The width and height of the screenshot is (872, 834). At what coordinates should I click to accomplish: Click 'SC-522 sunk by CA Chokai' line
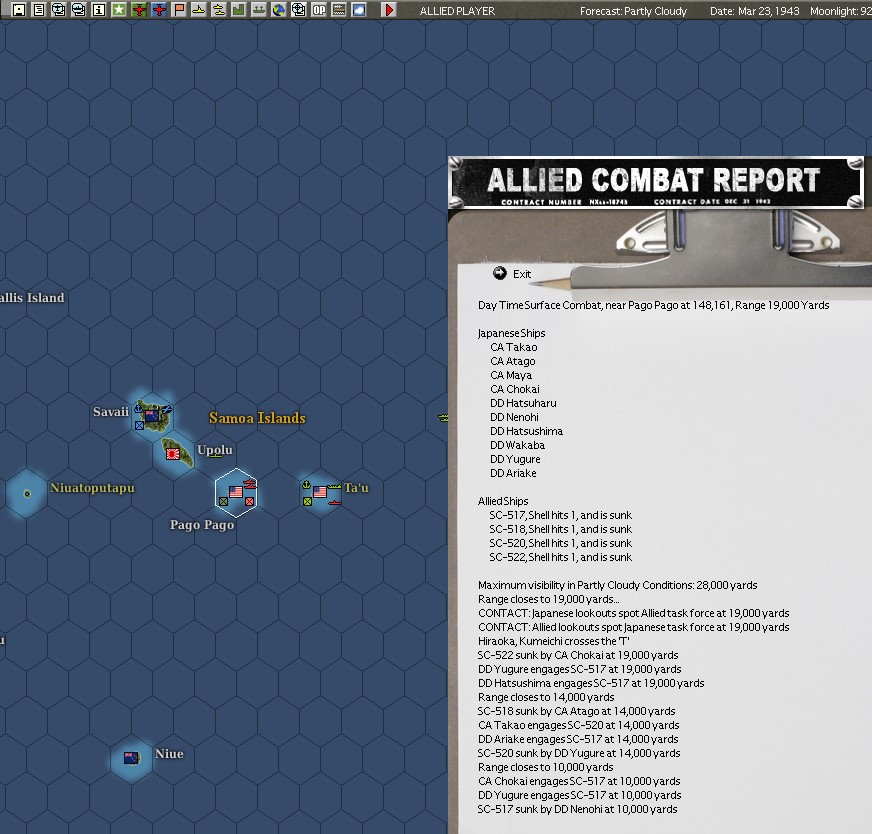click(x=578, y=655)
